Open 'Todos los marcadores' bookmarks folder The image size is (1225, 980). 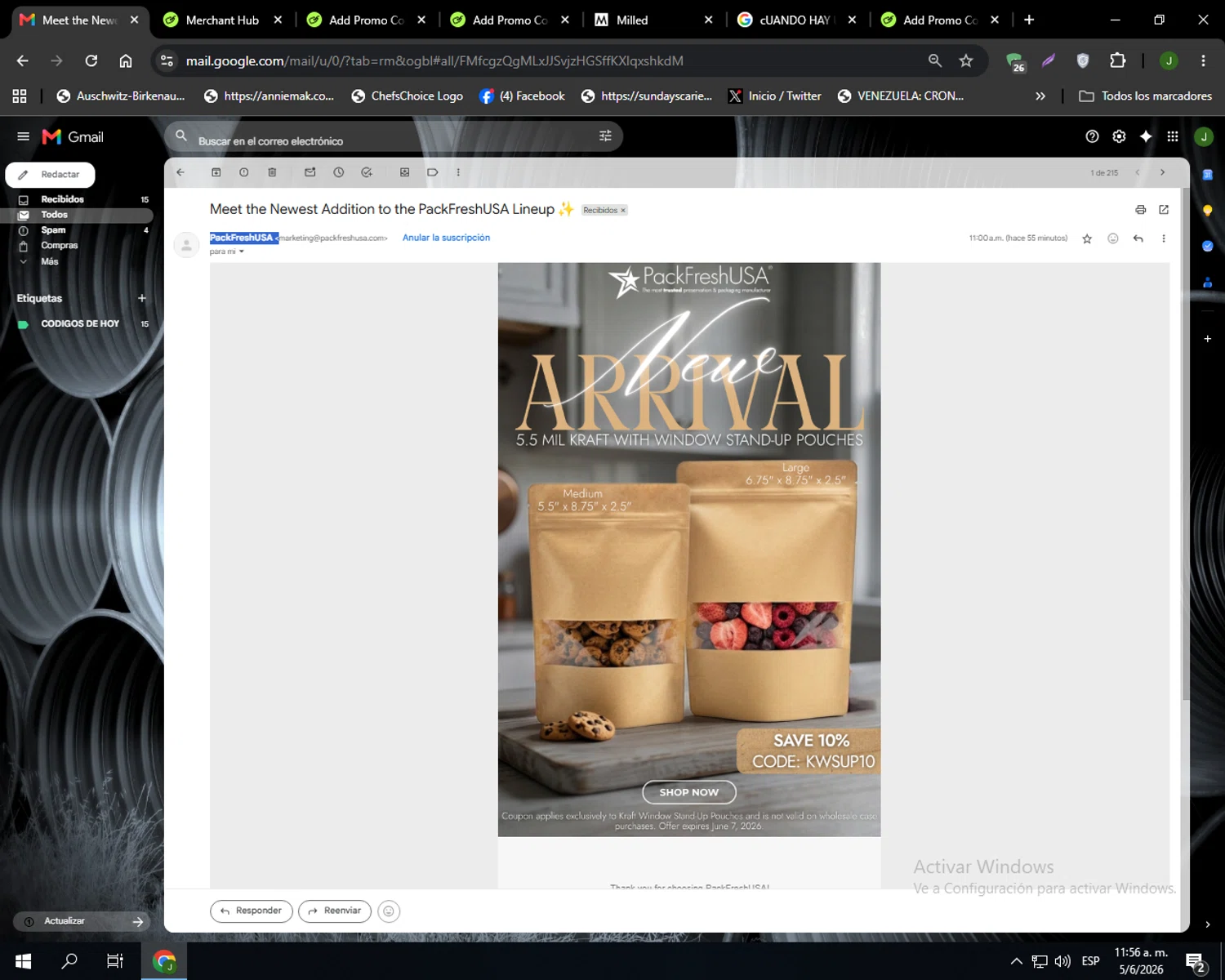pyautogui.click(x=1146, y=96)
